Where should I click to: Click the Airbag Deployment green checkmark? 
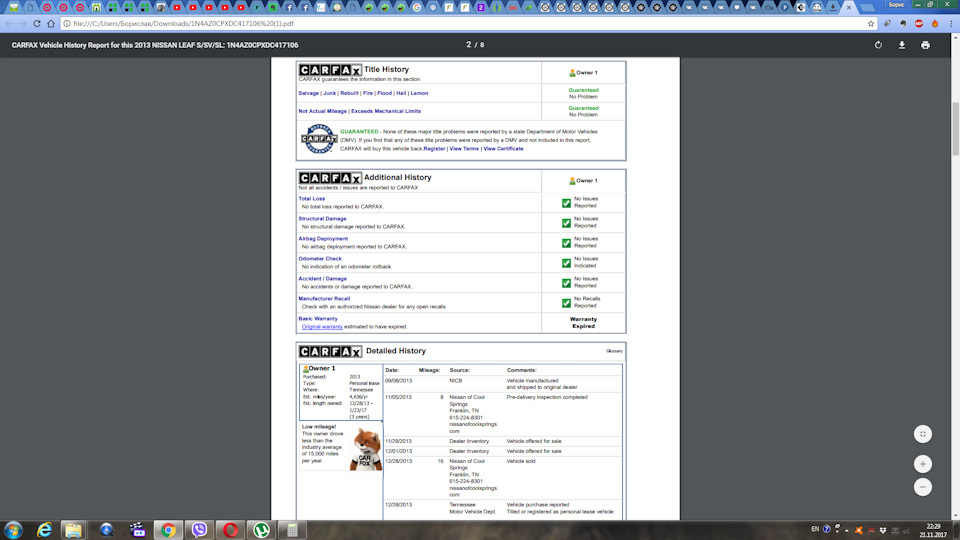pos(566,243)
